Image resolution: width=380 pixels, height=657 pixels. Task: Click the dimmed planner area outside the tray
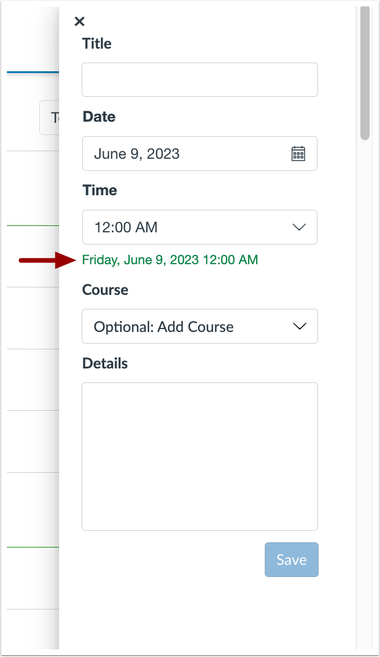coord(29,377)
